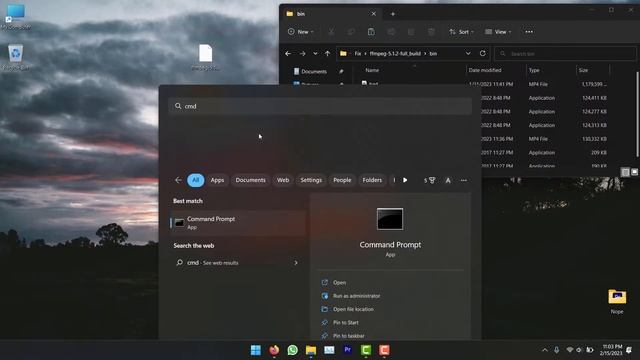
Task: Open Windows Start button on taskbar
Action: point(256,350)
